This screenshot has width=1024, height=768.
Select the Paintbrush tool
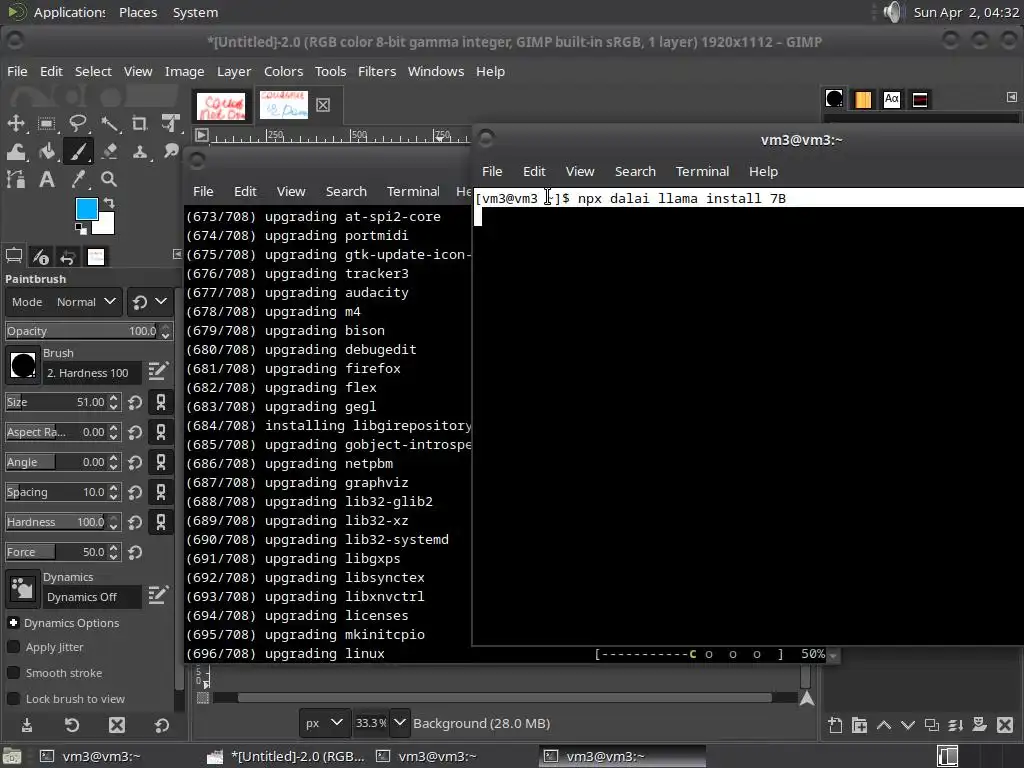(78, 152)
